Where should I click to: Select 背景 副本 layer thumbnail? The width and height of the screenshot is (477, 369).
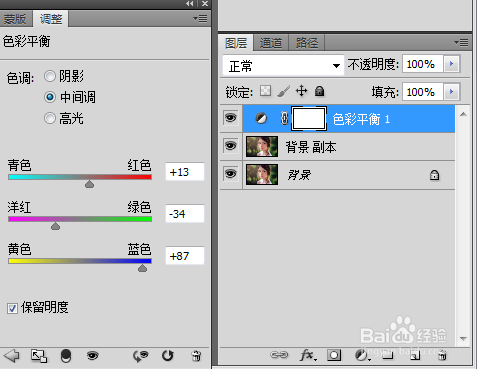pyautogui.click(x=262, y=146)
